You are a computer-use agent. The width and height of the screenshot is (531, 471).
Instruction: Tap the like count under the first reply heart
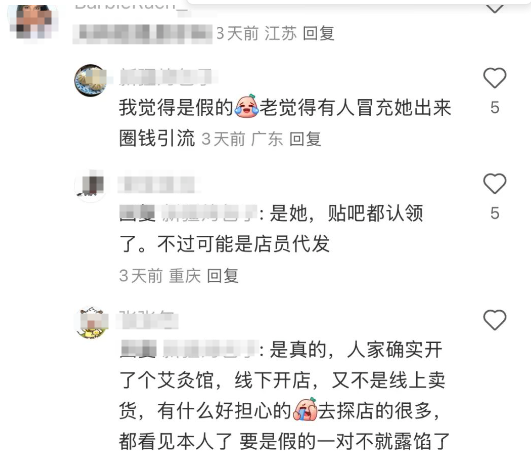(x=495, y=108)
